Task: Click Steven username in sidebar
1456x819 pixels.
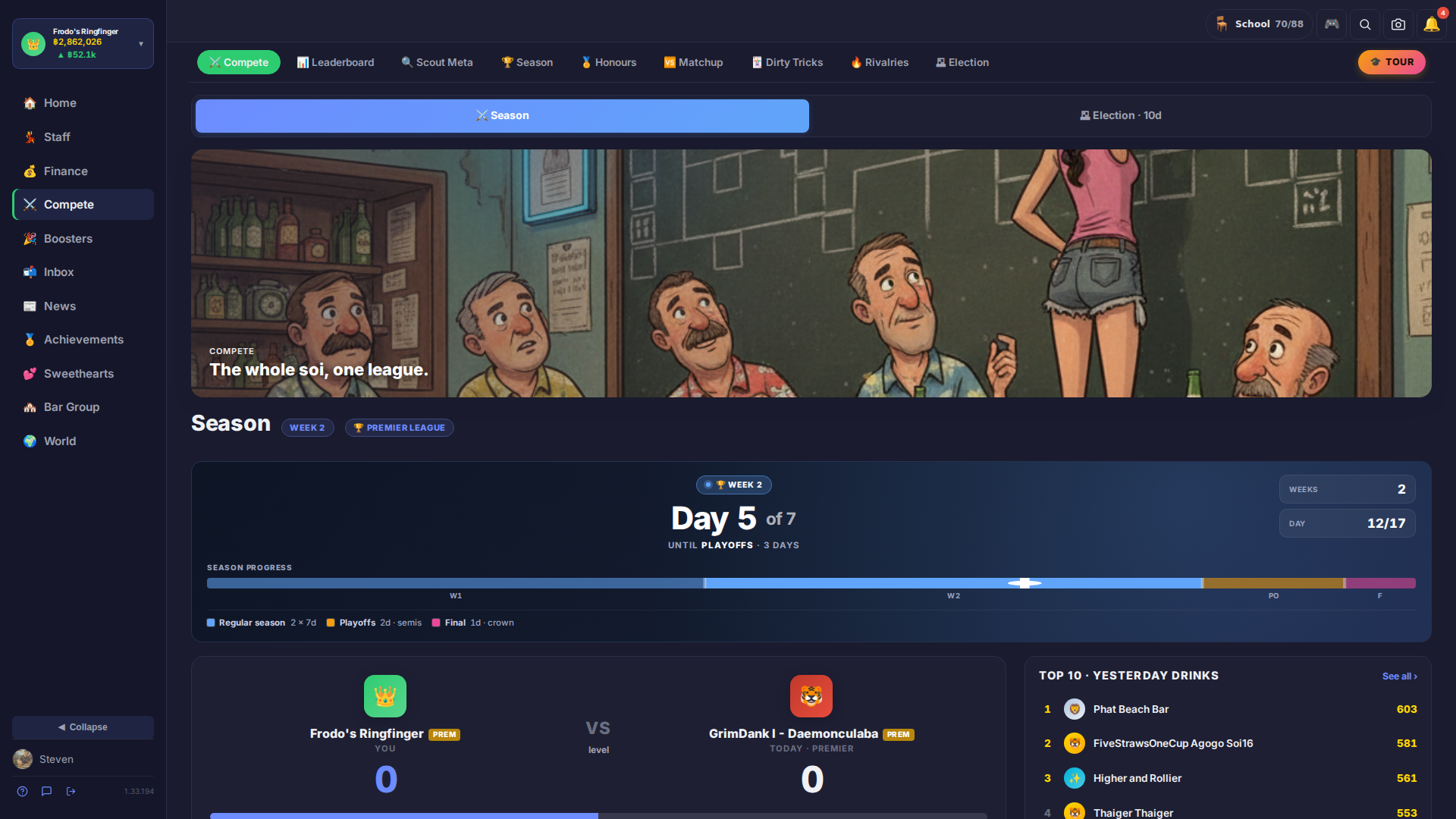Action: (x=56, y=759)
